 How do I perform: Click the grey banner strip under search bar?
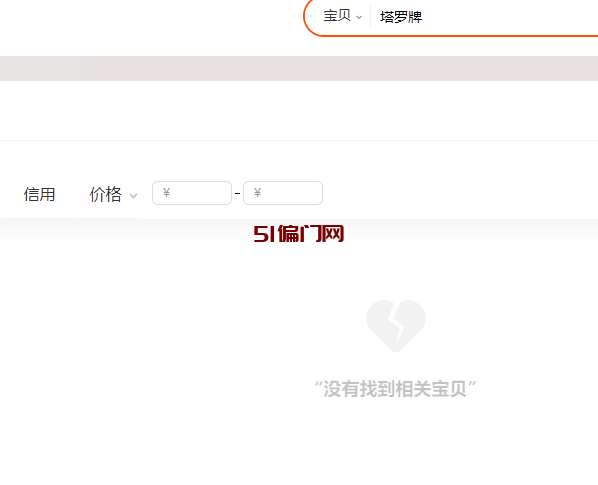tap(299, 69)
